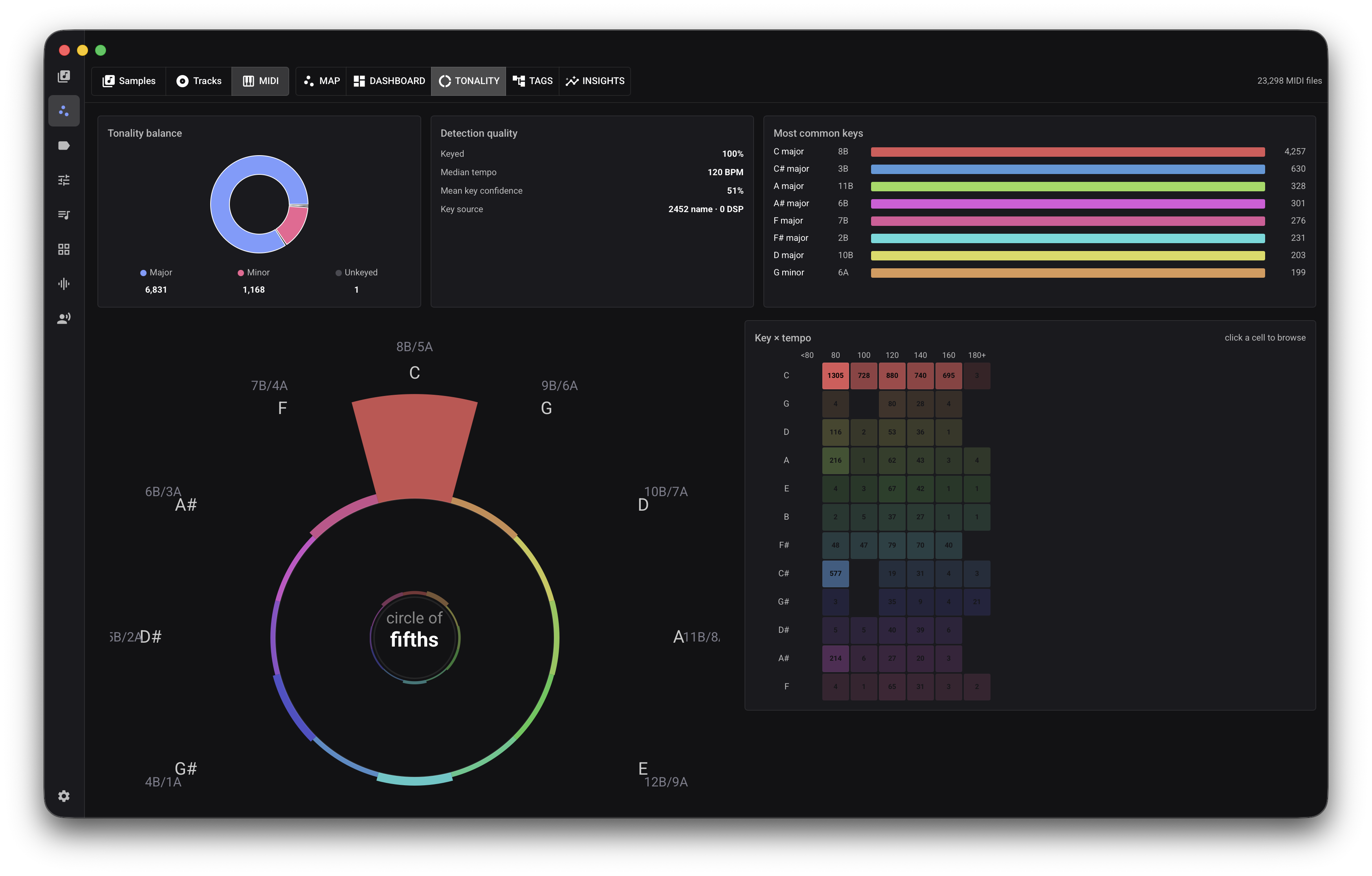The height and width of the screenshot is (876, 1372).
Task: Open the waveform sidebar icon
Action: [x=64, y=284]
